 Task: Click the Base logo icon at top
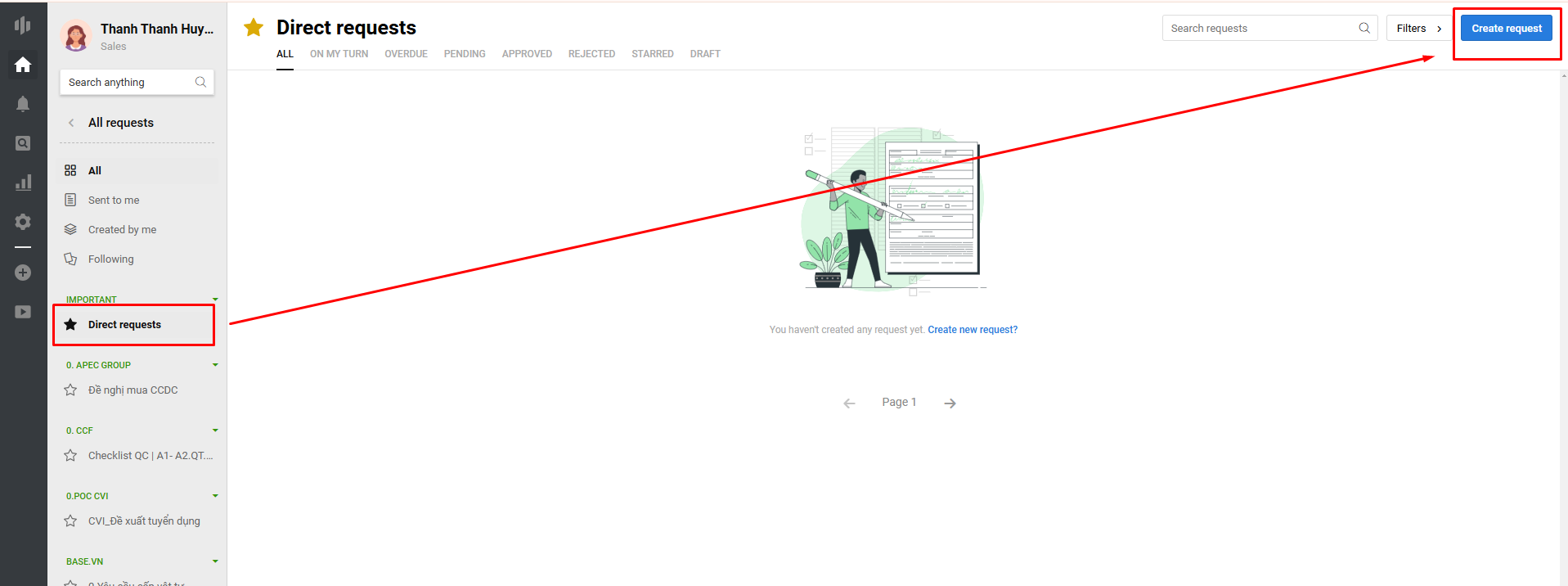point(23,25)
